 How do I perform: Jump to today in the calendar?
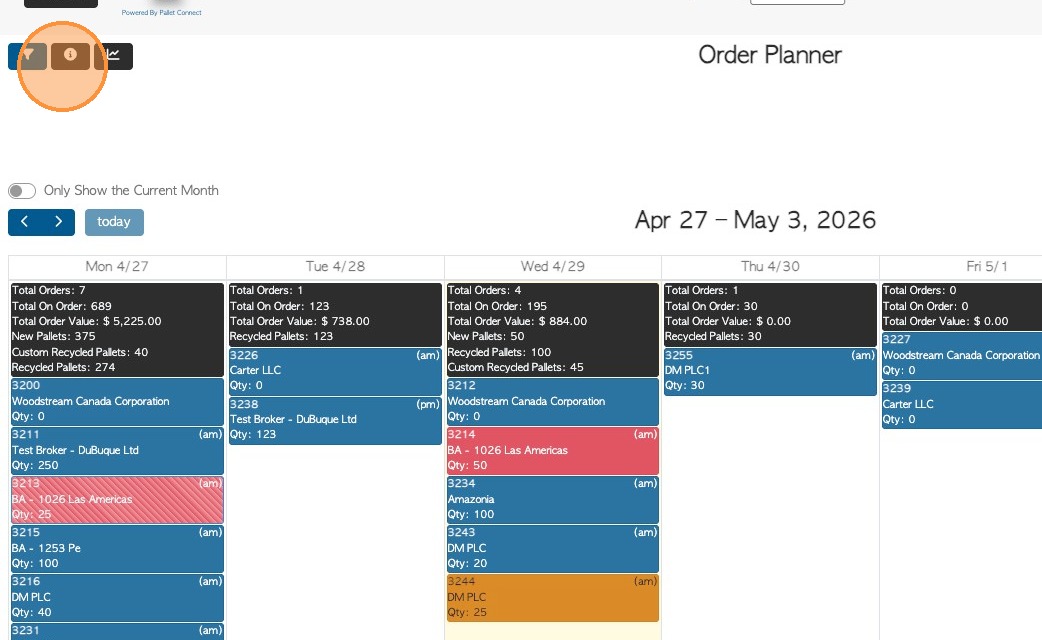click(114, 222)
